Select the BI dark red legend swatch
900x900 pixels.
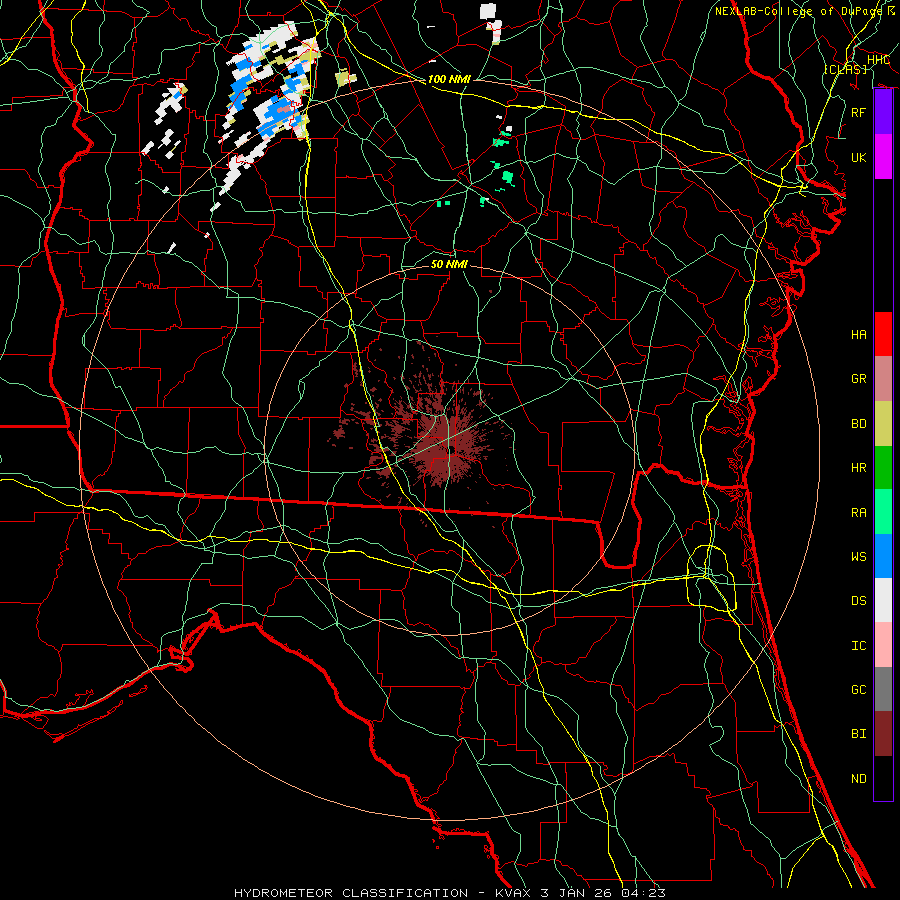(x=883, y=734)
